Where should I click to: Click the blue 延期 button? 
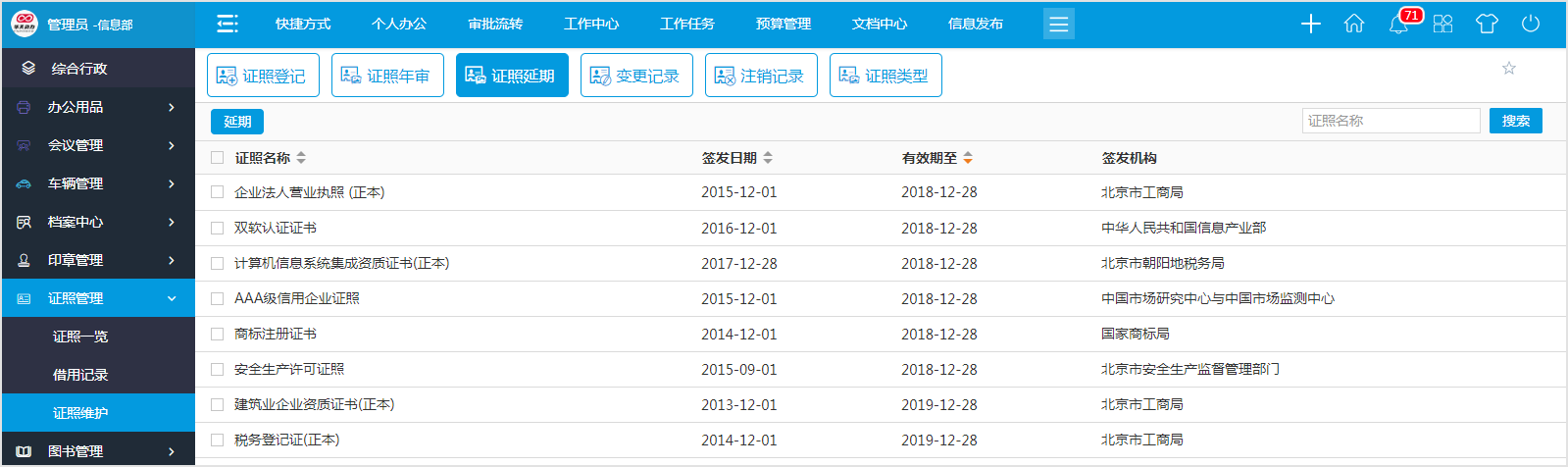coord(237,121)
